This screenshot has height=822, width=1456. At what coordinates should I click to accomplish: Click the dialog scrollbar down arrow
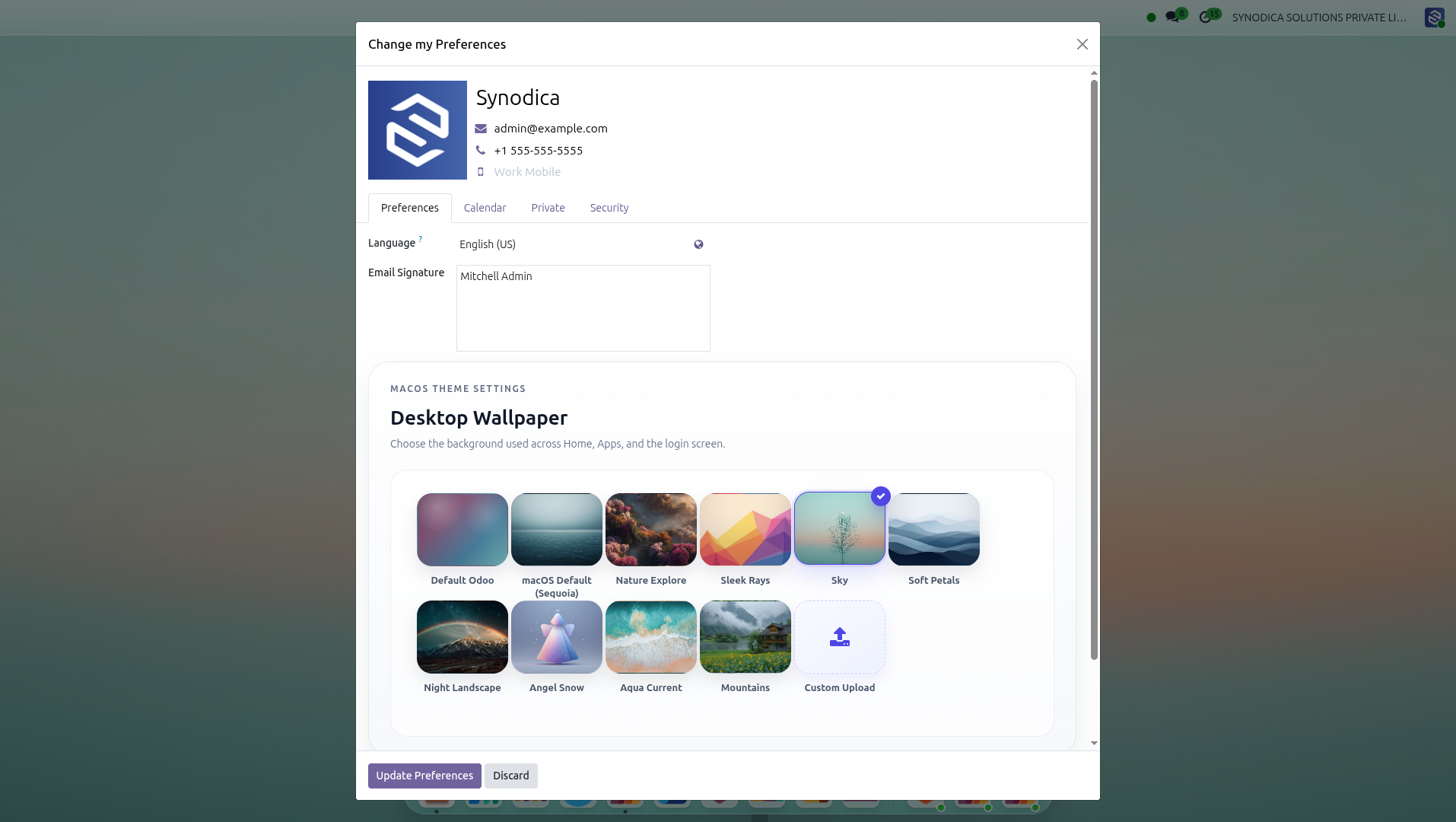click(1094, 743)
